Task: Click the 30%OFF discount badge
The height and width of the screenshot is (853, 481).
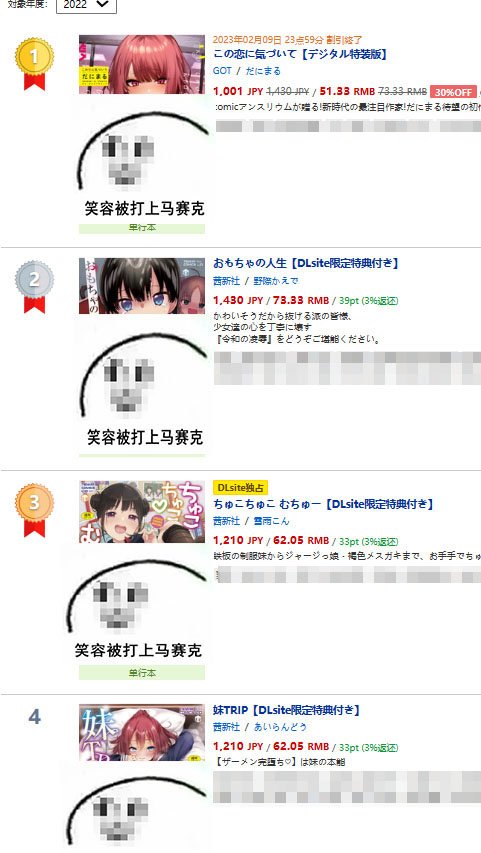Action: click(453, 92)
